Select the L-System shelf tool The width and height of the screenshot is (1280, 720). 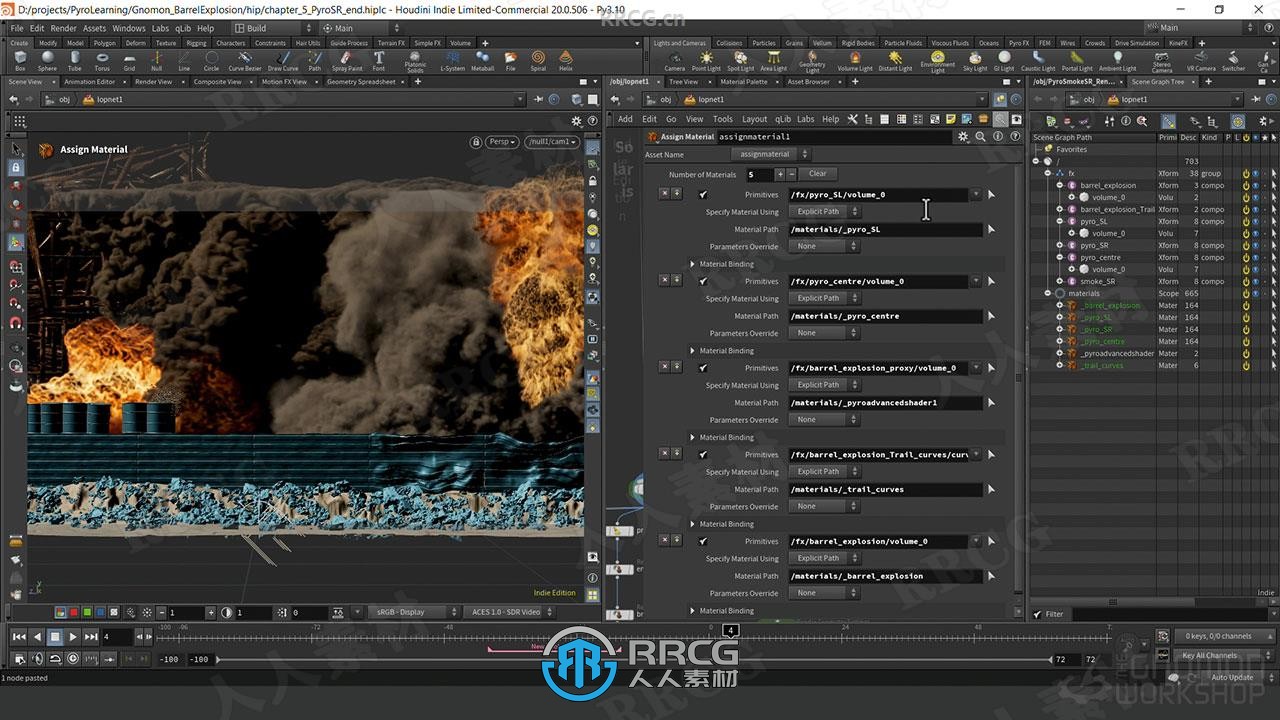pyautogui.click(x=453, y=61)
